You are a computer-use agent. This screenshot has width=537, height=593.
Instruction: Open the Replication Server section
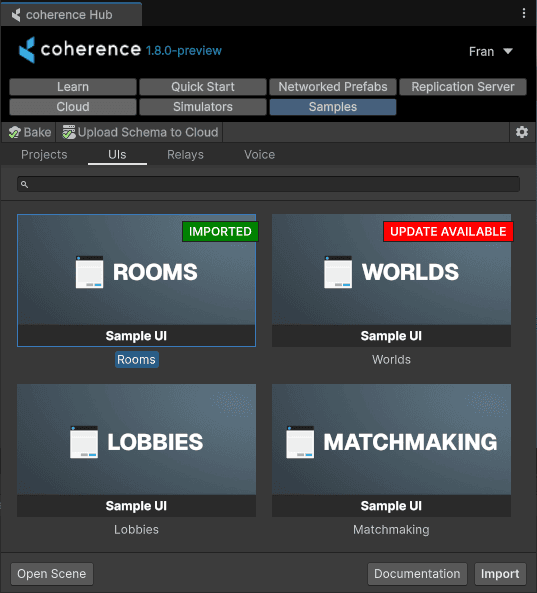coord(463,87)
